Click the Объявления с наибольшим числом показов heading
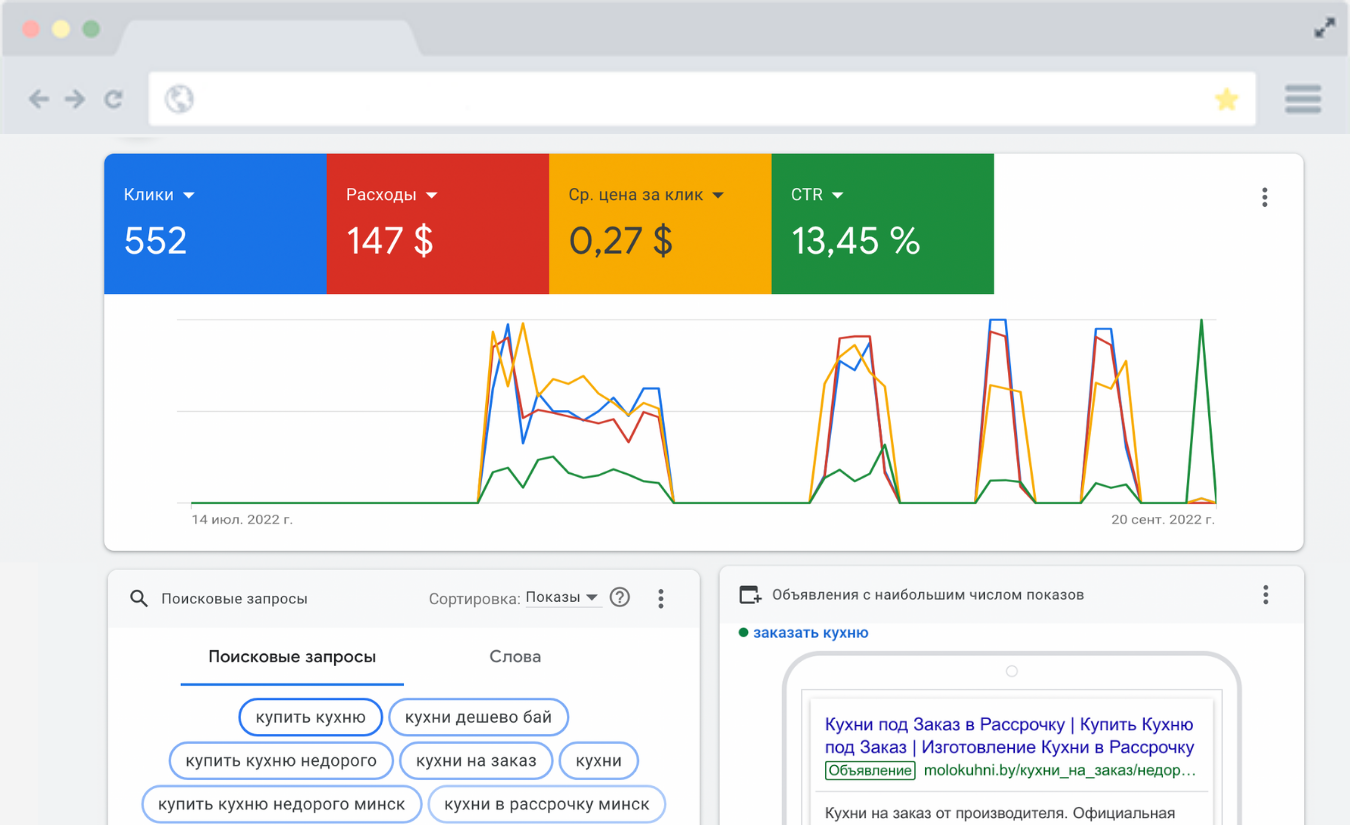The width and height of the screenshot is (1350, 825). pyautogui.click(x=928, y=595)
